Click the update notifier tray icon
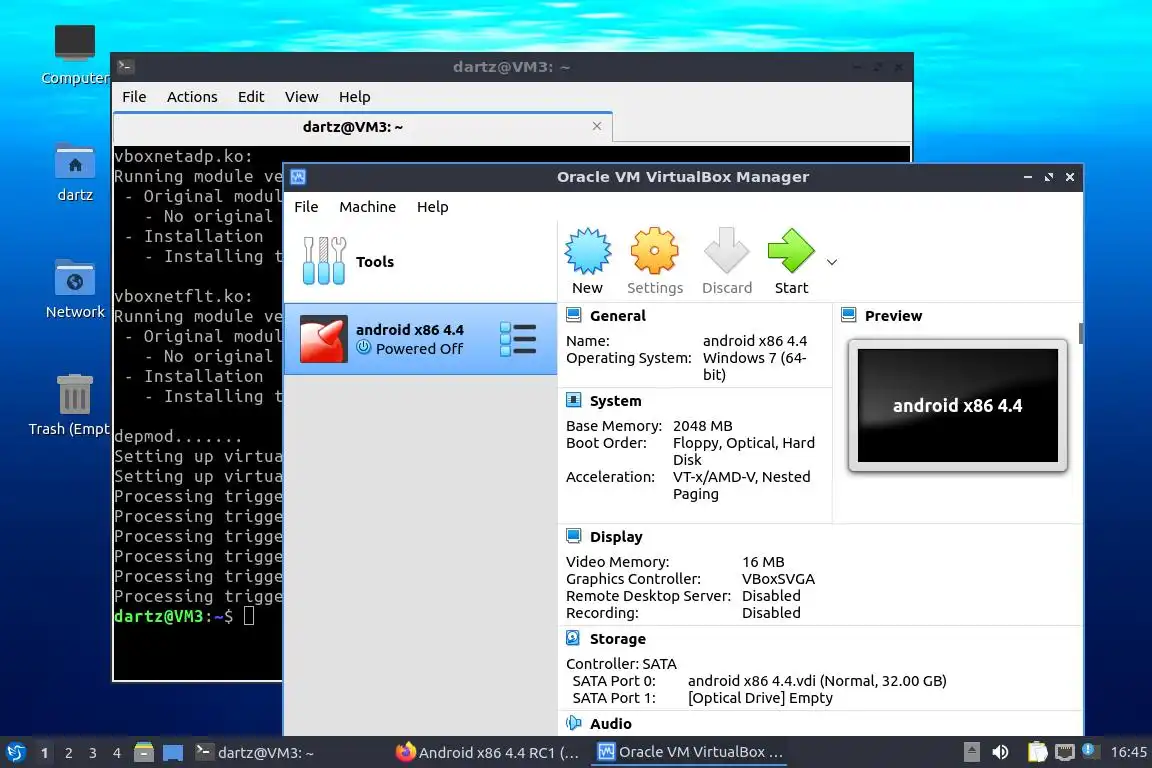The image size is (1152, 768). pyautogui.click(x=1090, y=751)
